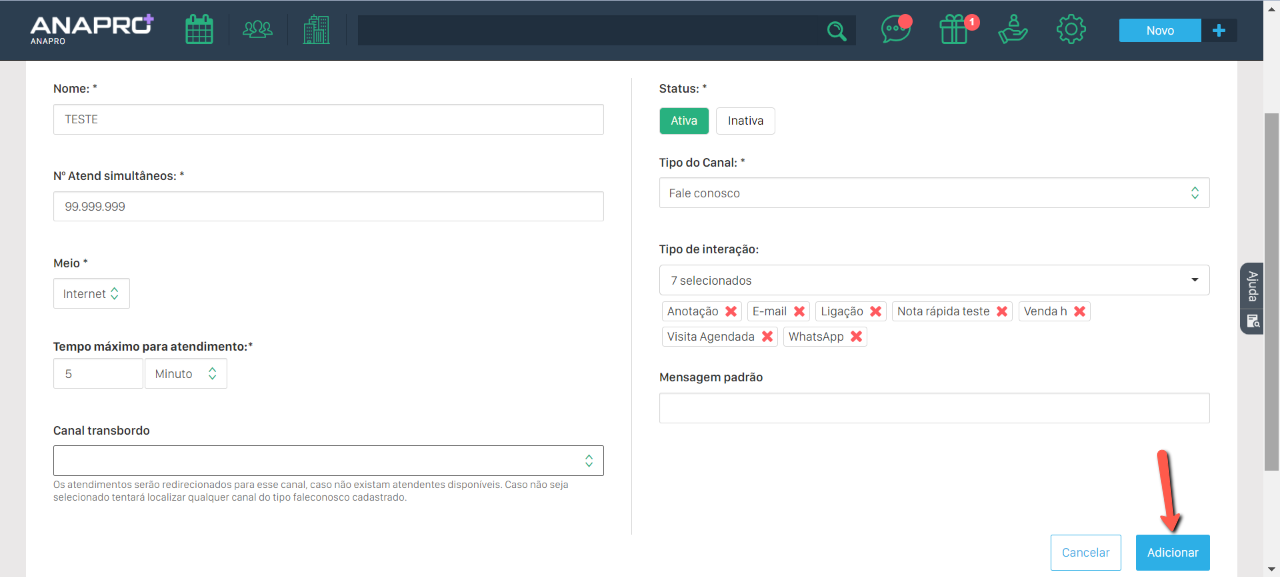1280x577 pixels.
Task: Set status to Inativa
Action: point(745,121)
